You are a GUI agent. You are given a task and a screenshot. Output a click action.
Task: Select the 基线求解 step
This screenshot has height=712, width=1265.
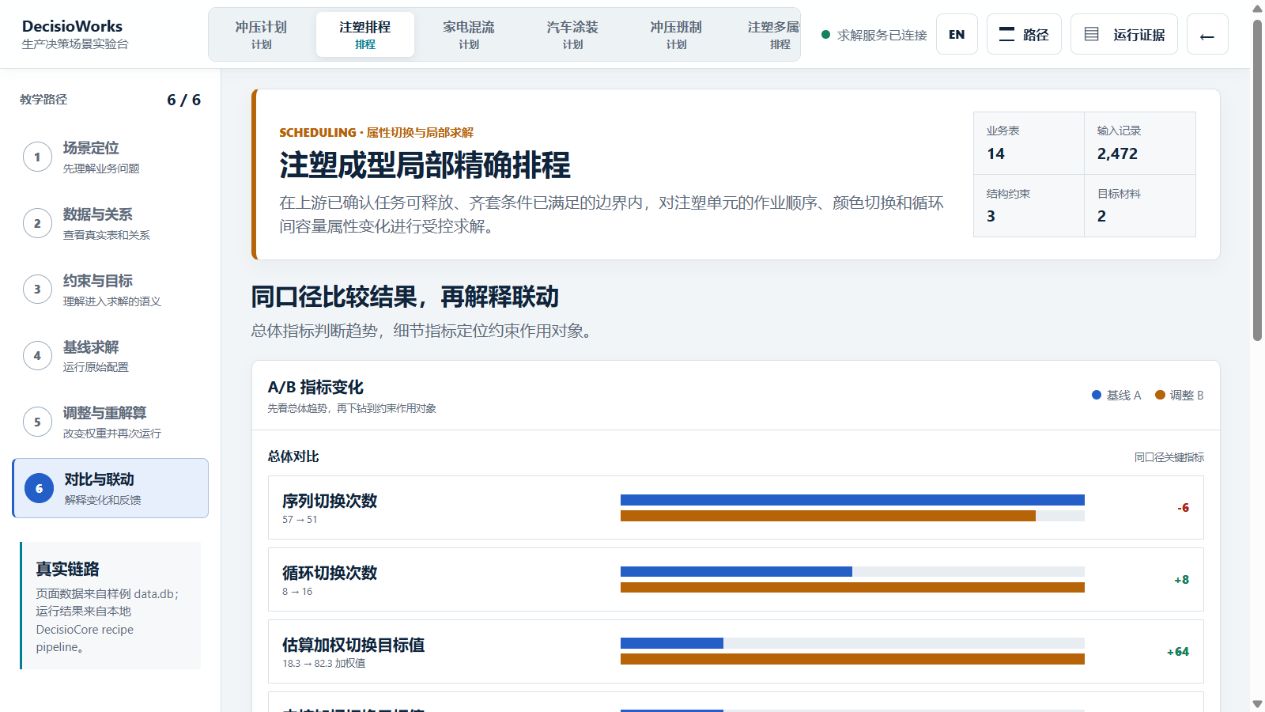pyautogui.click(x=111, y=356)
